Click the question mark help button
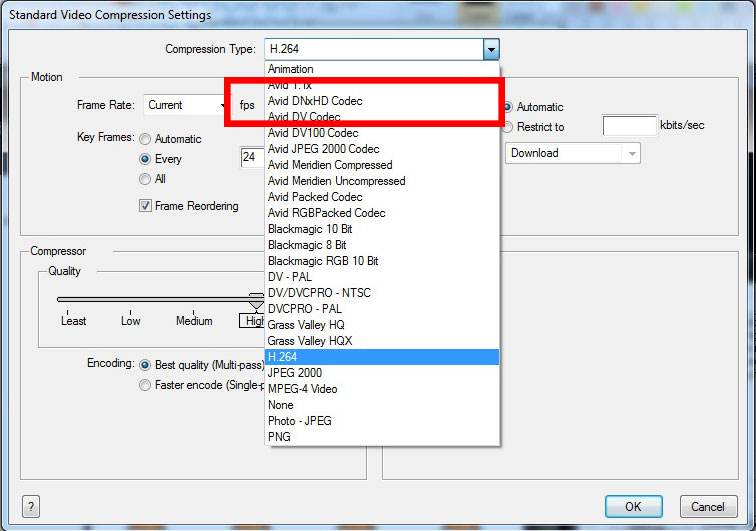 pyautogui.click(x=31, y=507)
